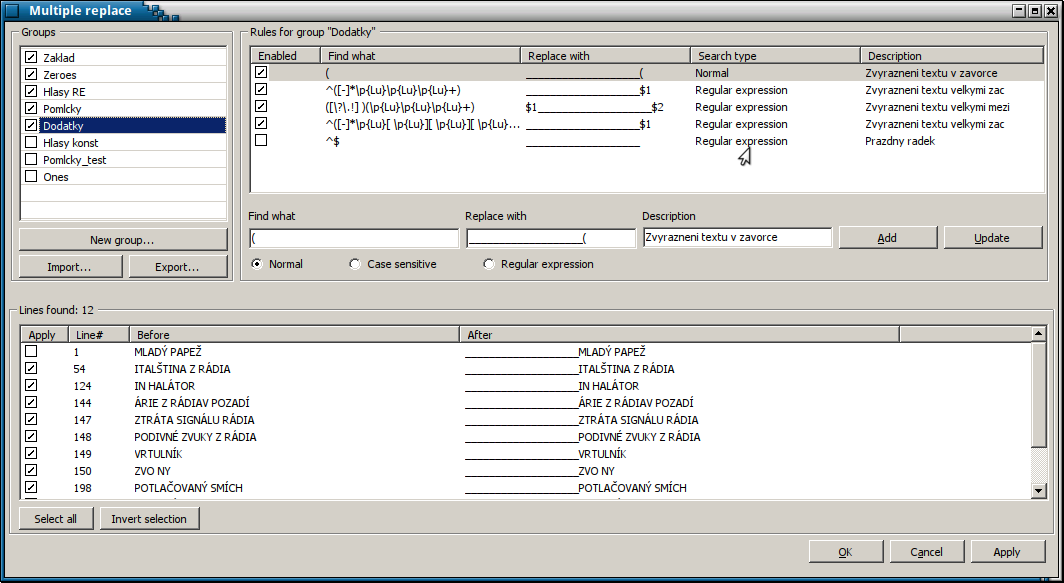Import replace rules

point(69,266)
